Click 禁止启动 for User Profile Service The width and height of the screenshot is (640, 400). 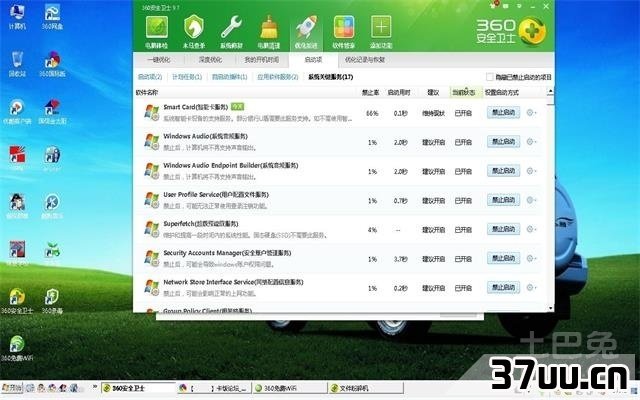point(503,200)
